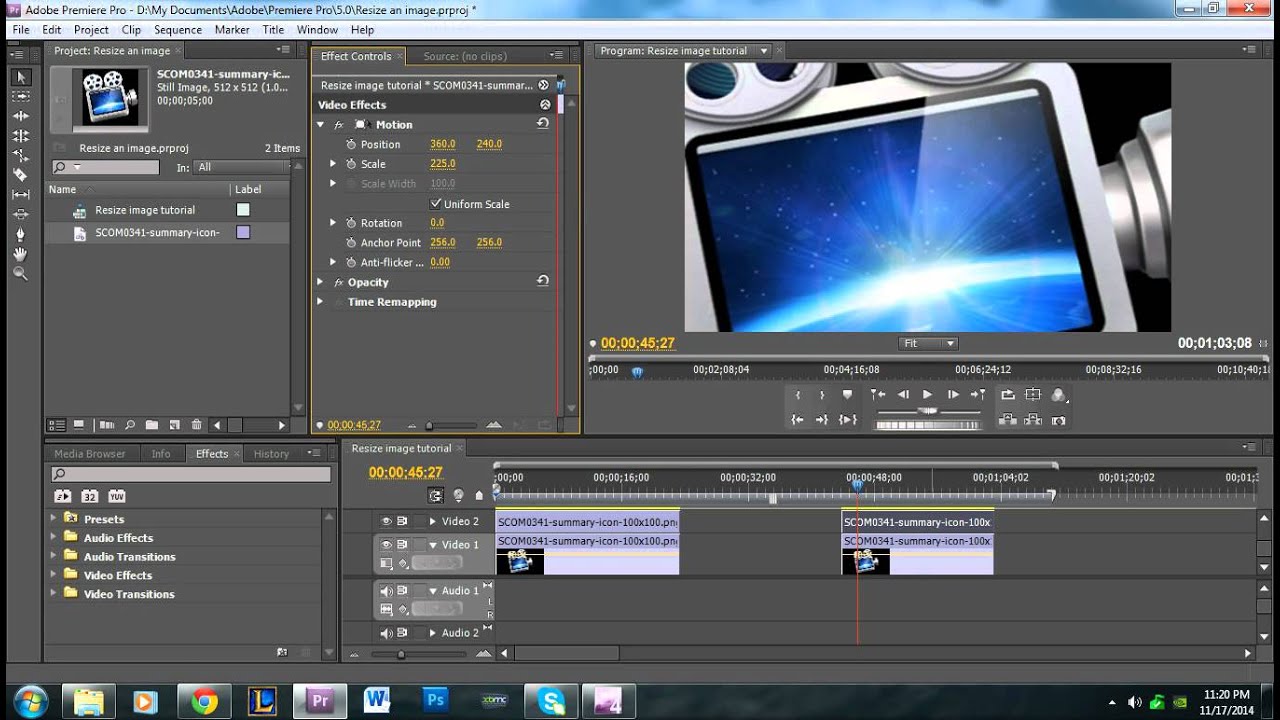Click the Lift button in Program monitor
This screenshot has height=720, width=1280.
(1008, 420)
